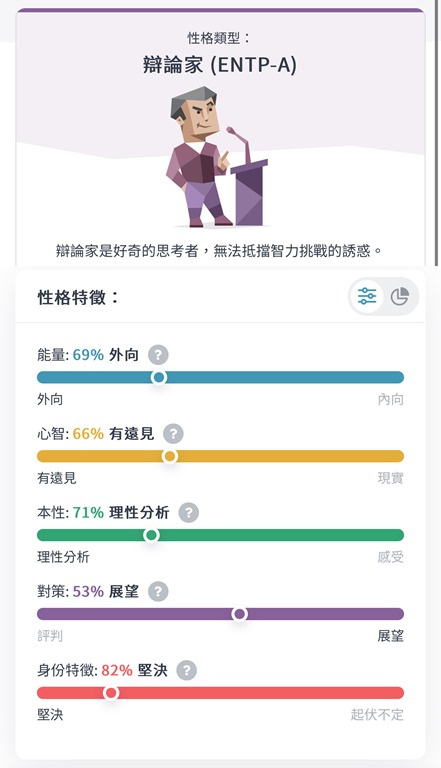Click the yellow 心智 slider handle

pos(170,456)
